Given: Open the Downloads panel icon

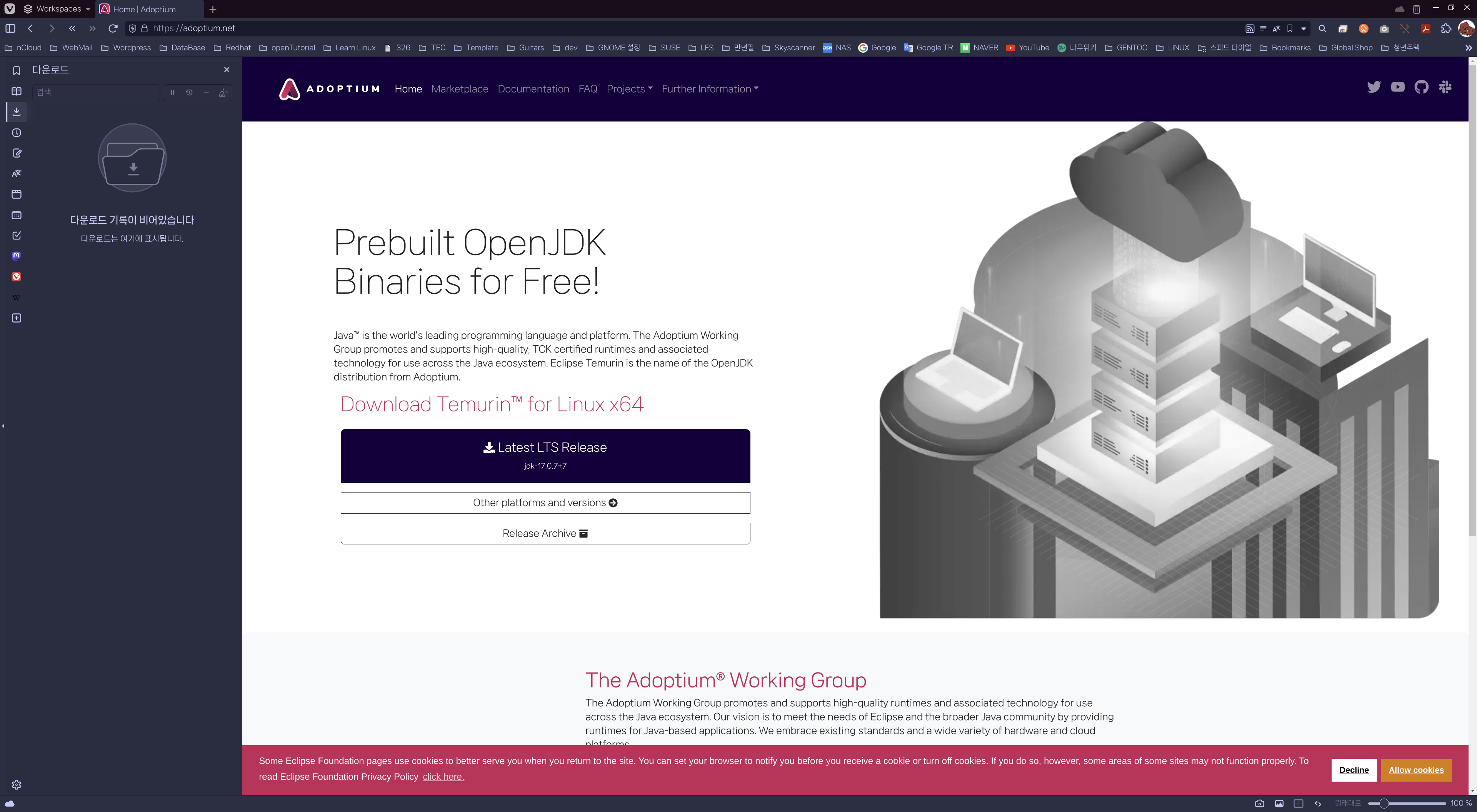Looking at the screenshot, I should [x=17, y=112].
